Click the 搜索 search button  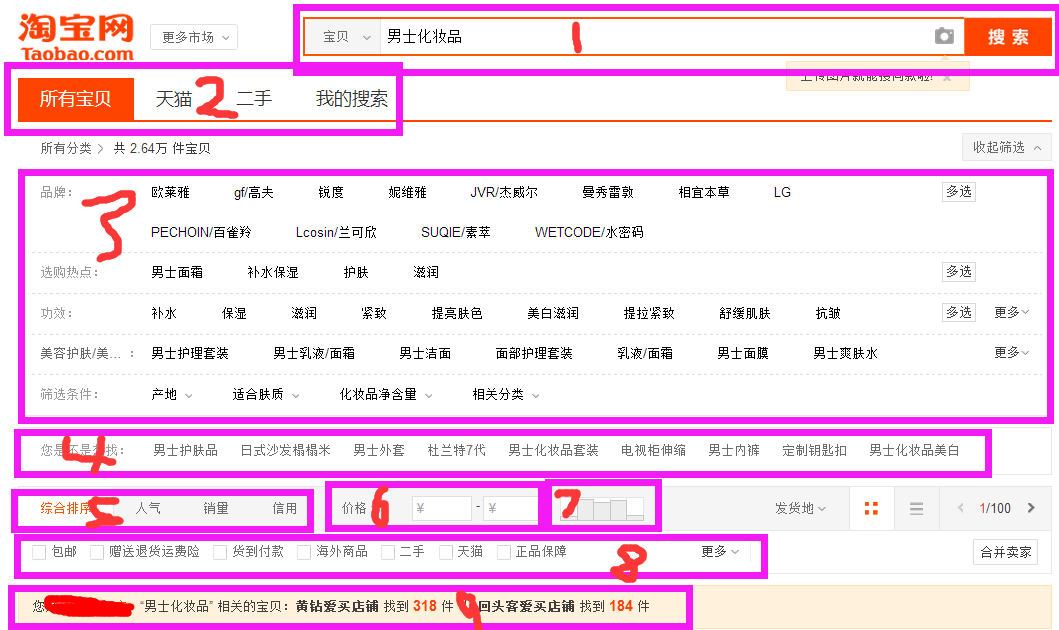point(1008,36)
